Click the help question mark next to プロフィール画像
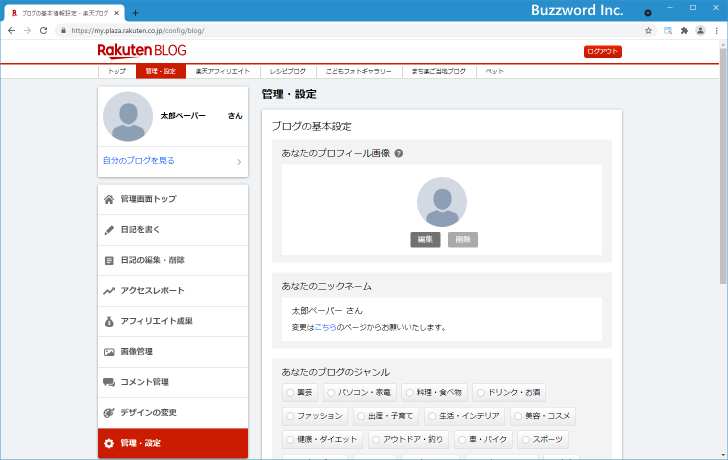The width and height of the screenshot is (728, 460). pos(398,153)
